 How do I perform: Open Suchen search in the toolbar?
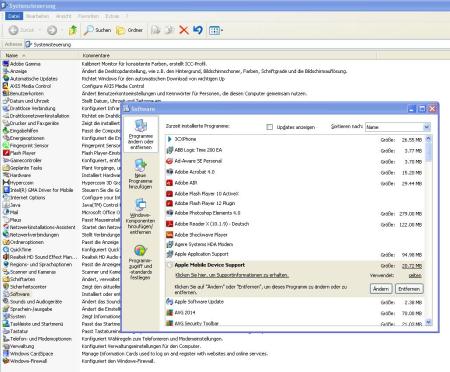(x=97, y=30)
